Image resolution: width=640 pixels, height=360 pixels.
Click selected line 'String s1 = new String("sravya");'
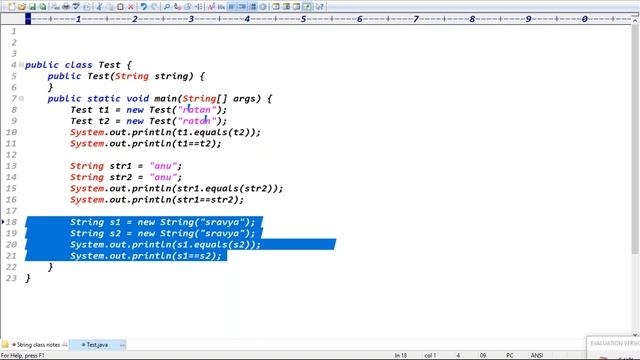click(x=162, y=222)
